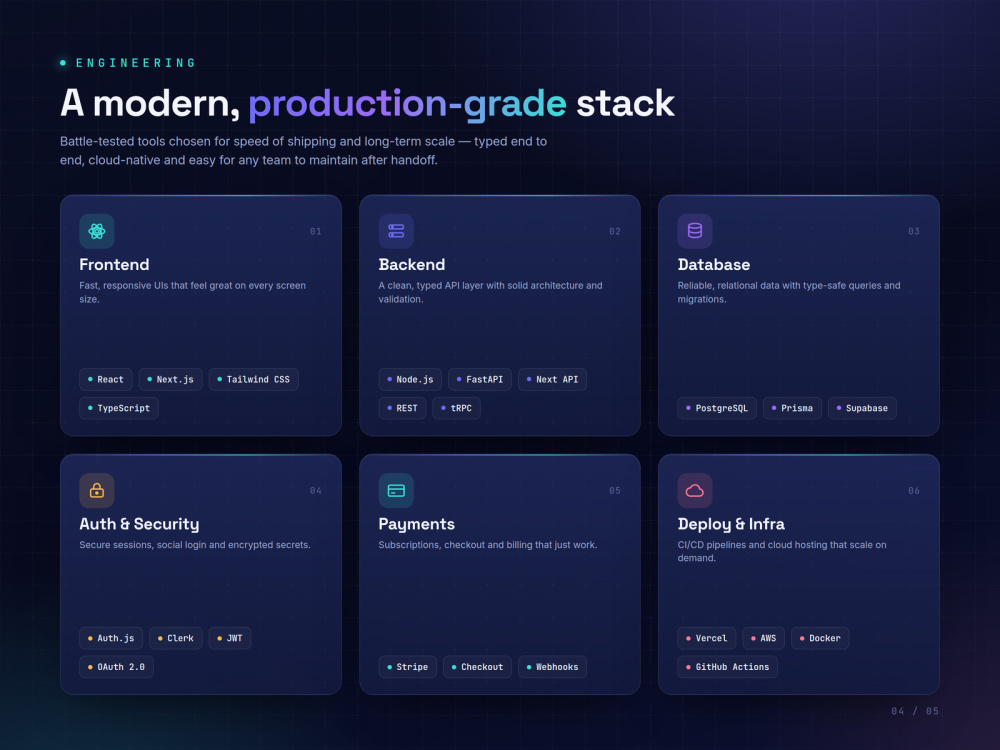This screenshot has height=750, width=1000.
Task: Click the Backend card title
Action: point(412,265)
